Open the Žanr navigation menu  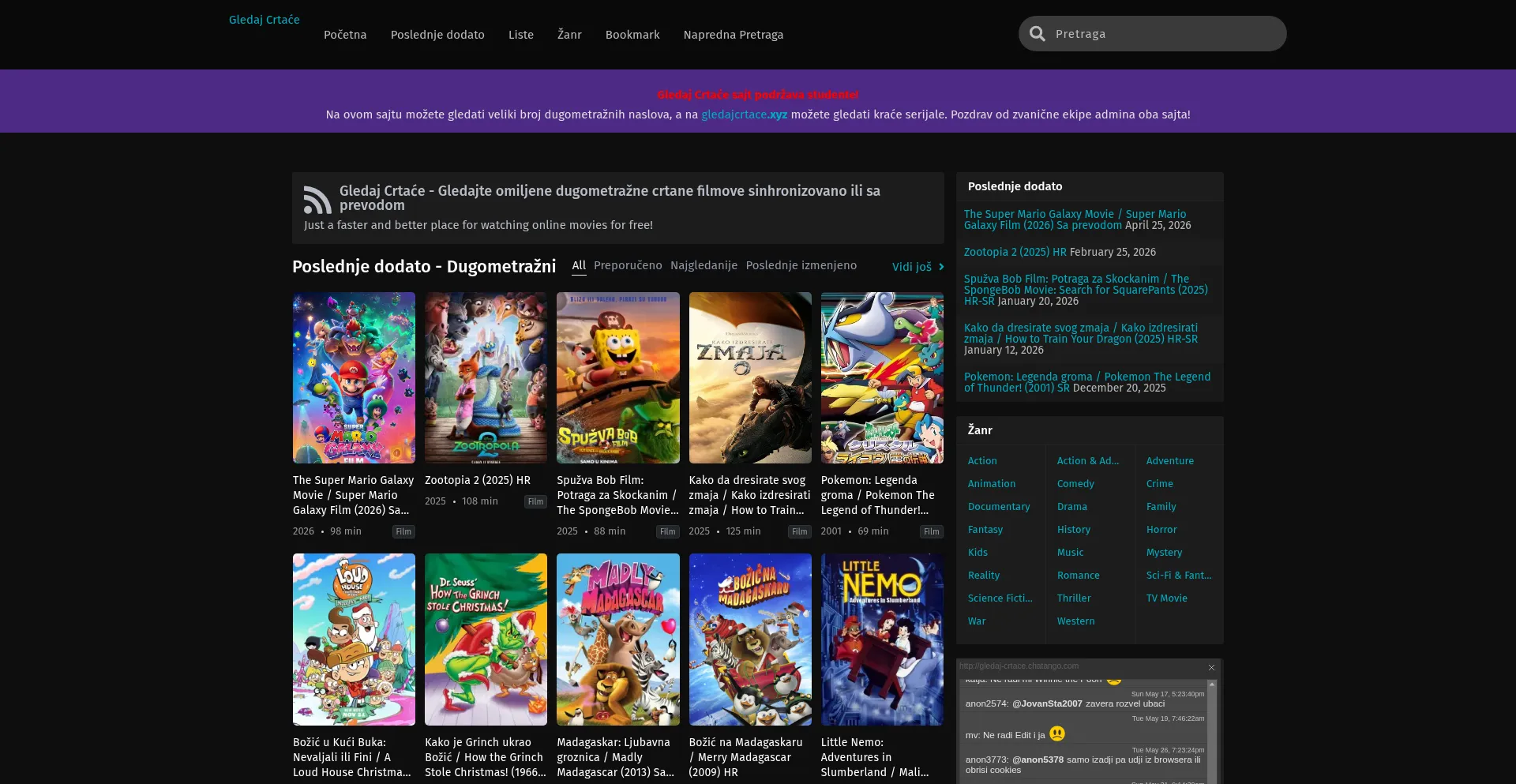pyautogui.click(x=569, y=35)
